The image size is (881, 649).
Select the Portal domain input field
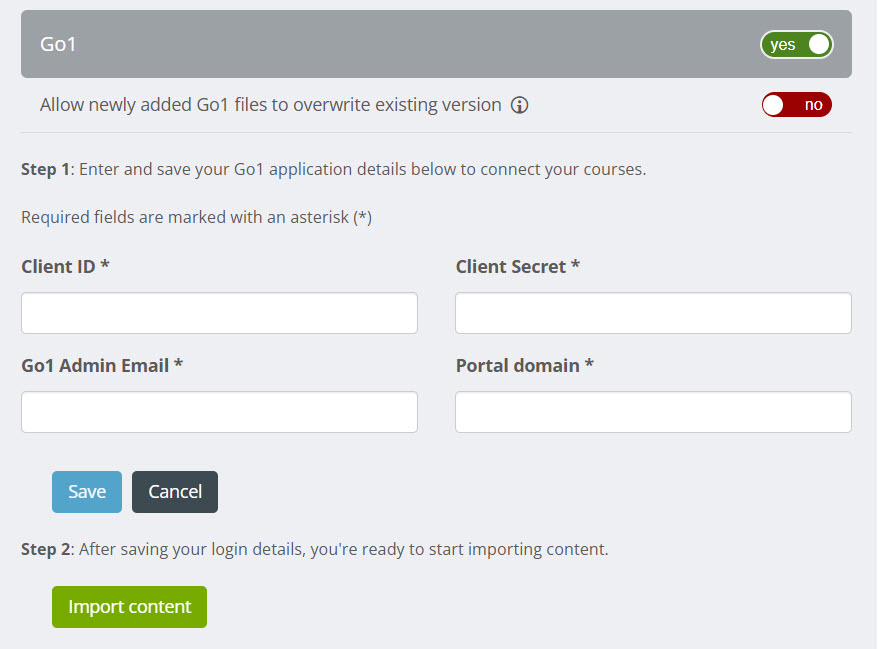653,412
